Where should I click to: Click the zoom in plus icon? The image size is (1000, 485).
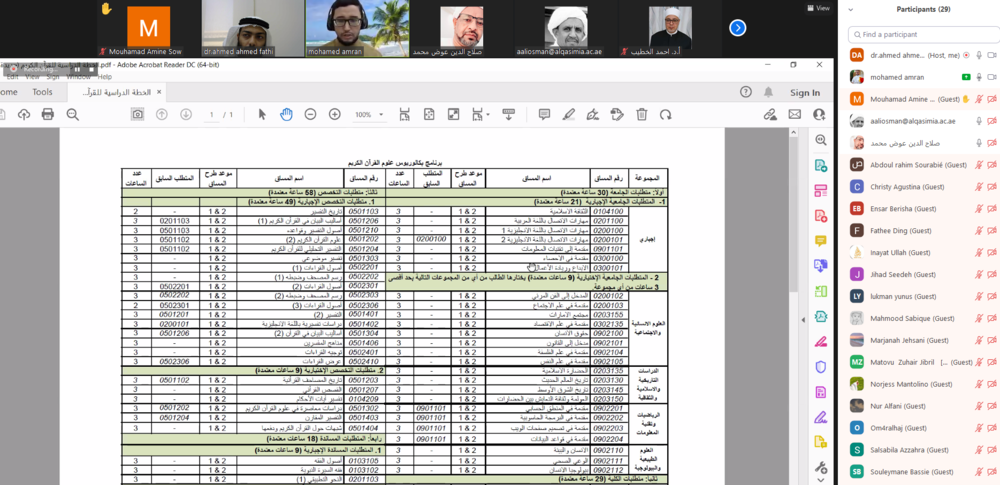[x=333, y=115]
